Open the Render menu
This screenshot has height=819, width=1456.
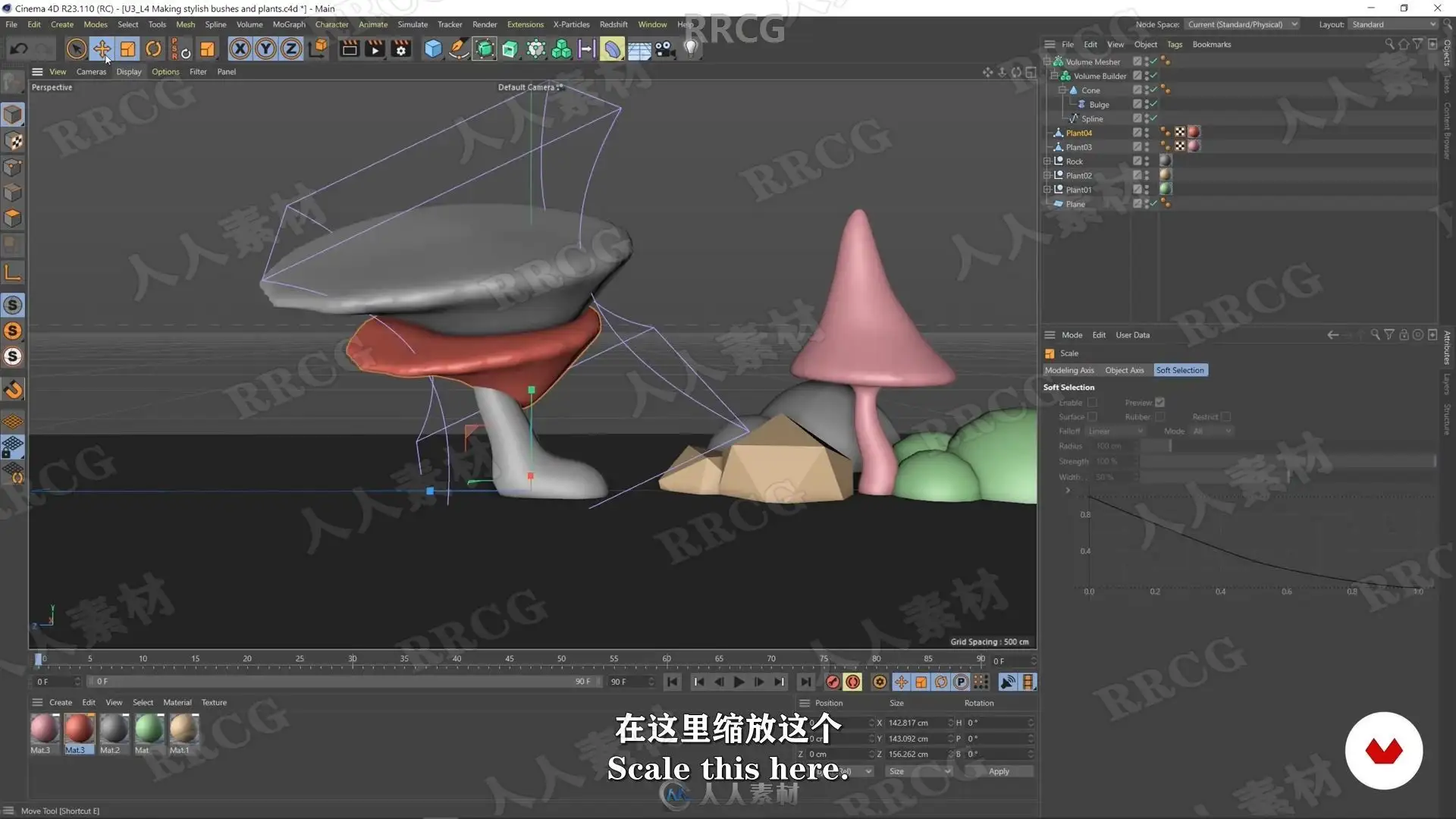485,24
